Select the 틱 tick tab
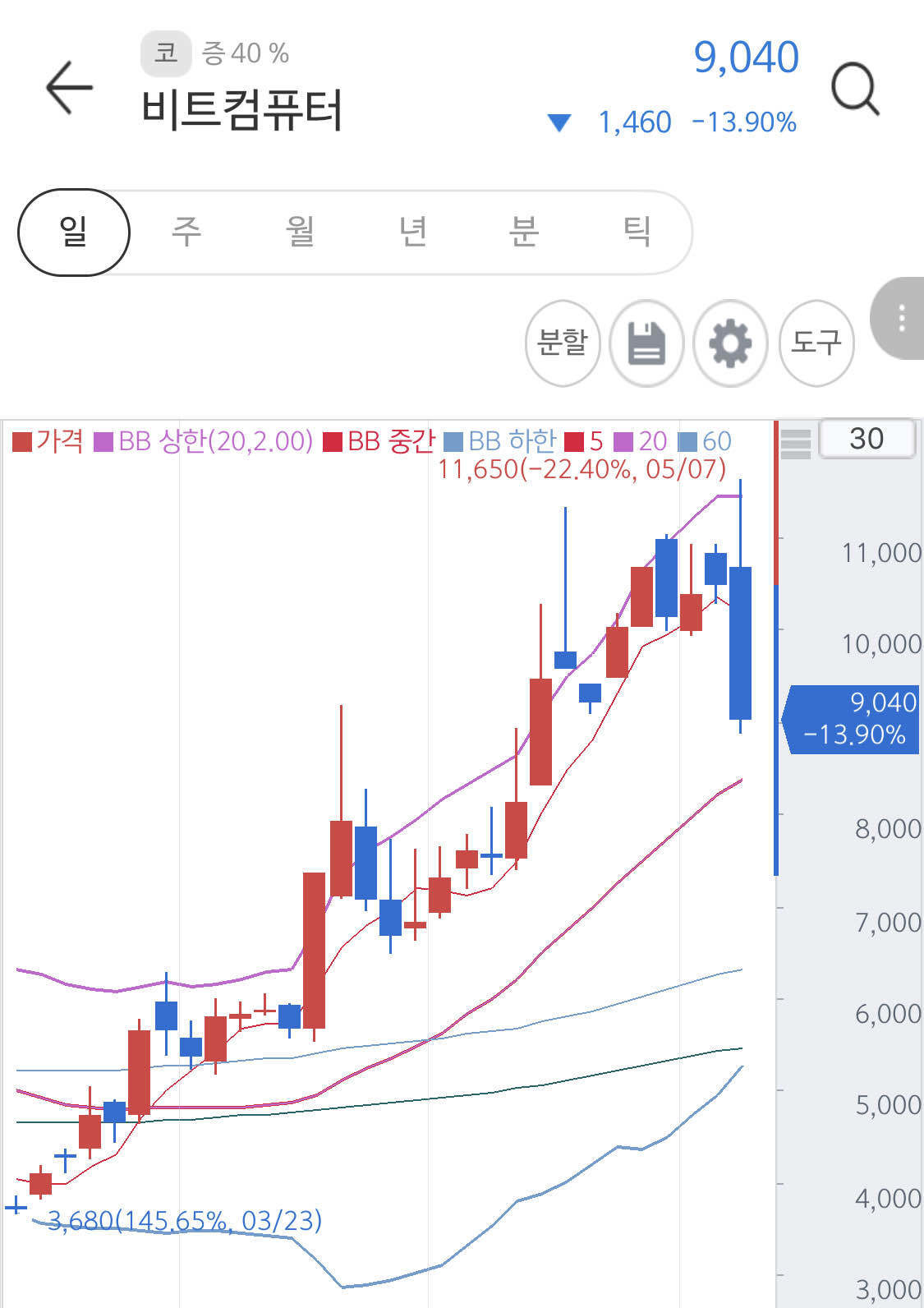This screenshot has width=924, height=1308. [637, 232]
